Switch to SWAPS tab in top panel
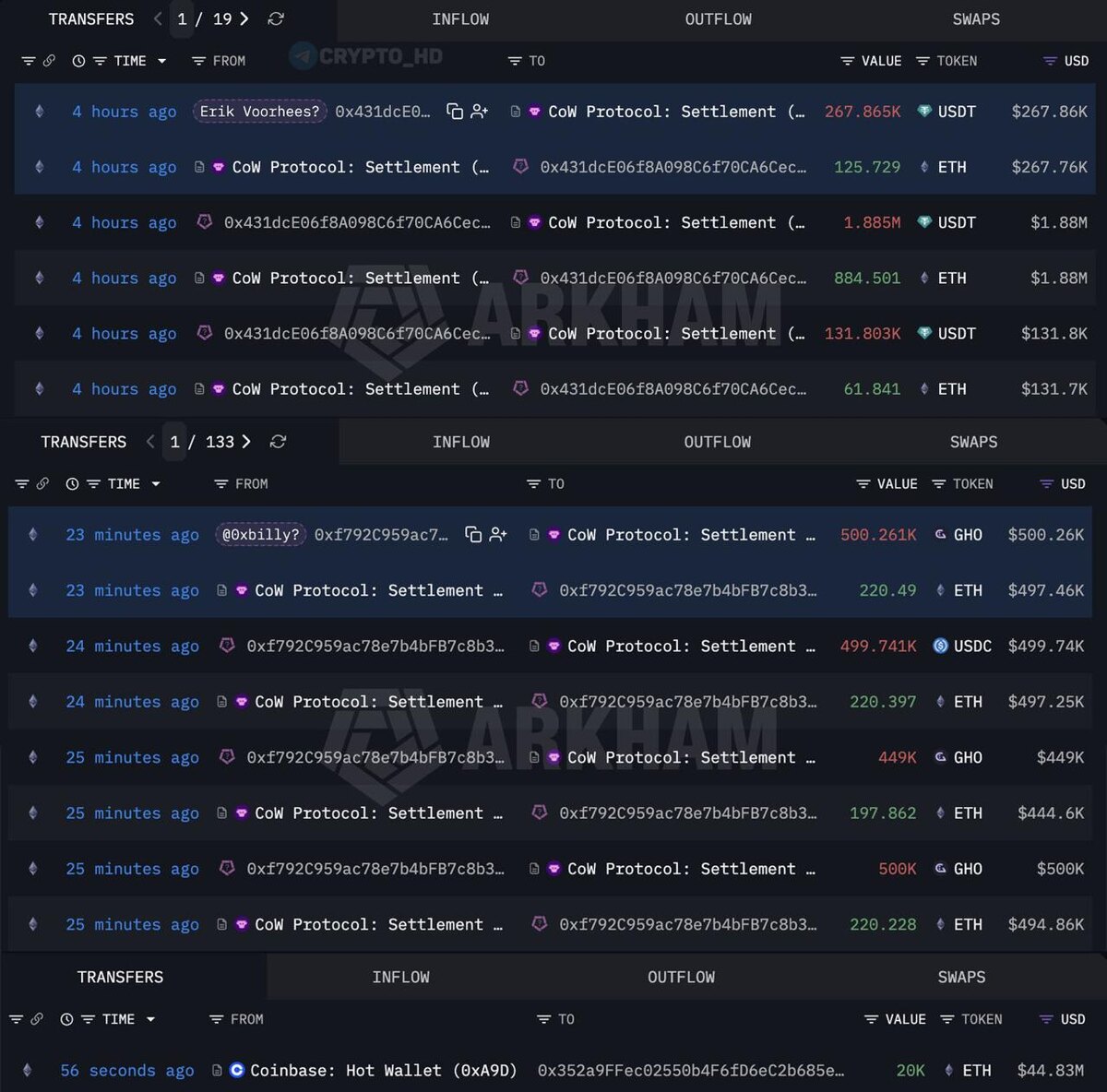The height and width of the screenshot is (1092, 1107). [976, 19]
